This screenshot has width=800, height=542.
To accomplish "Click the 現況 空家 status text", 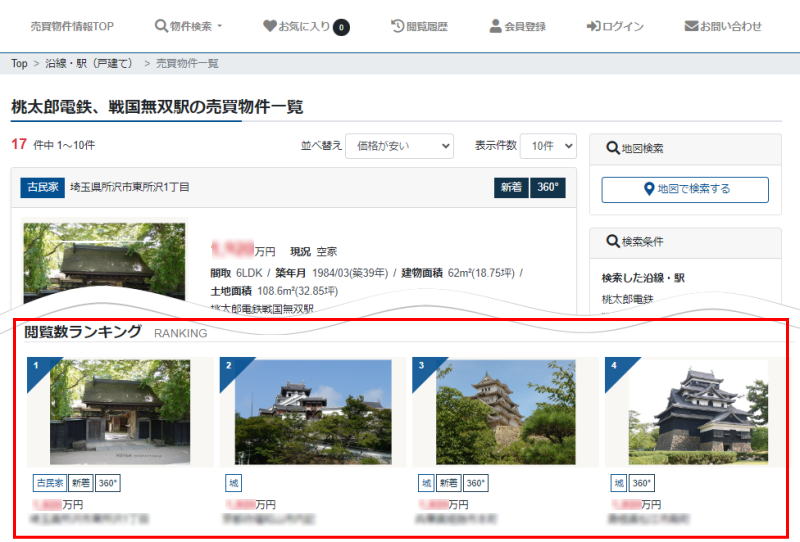I will click(x=314, y=252).
